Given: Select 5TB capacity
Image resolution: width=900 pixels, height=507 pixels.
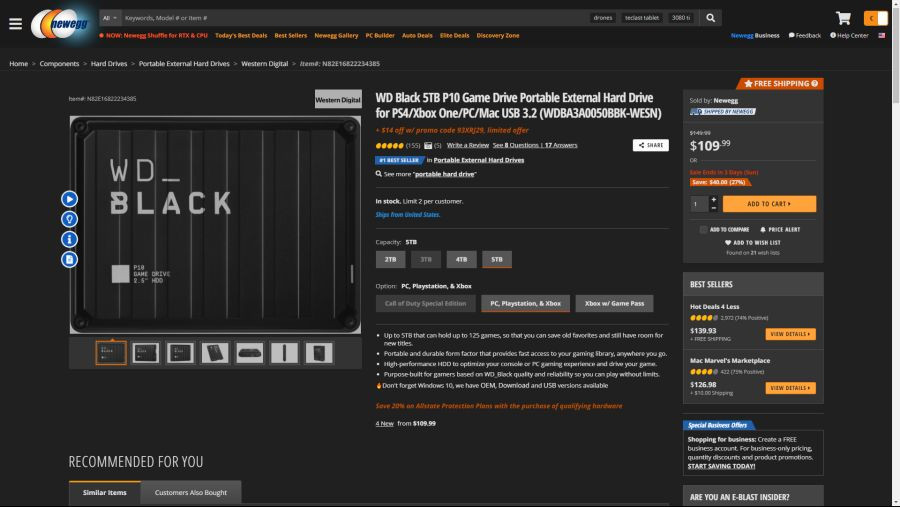Looking at the screenshot, I should 497,260.
